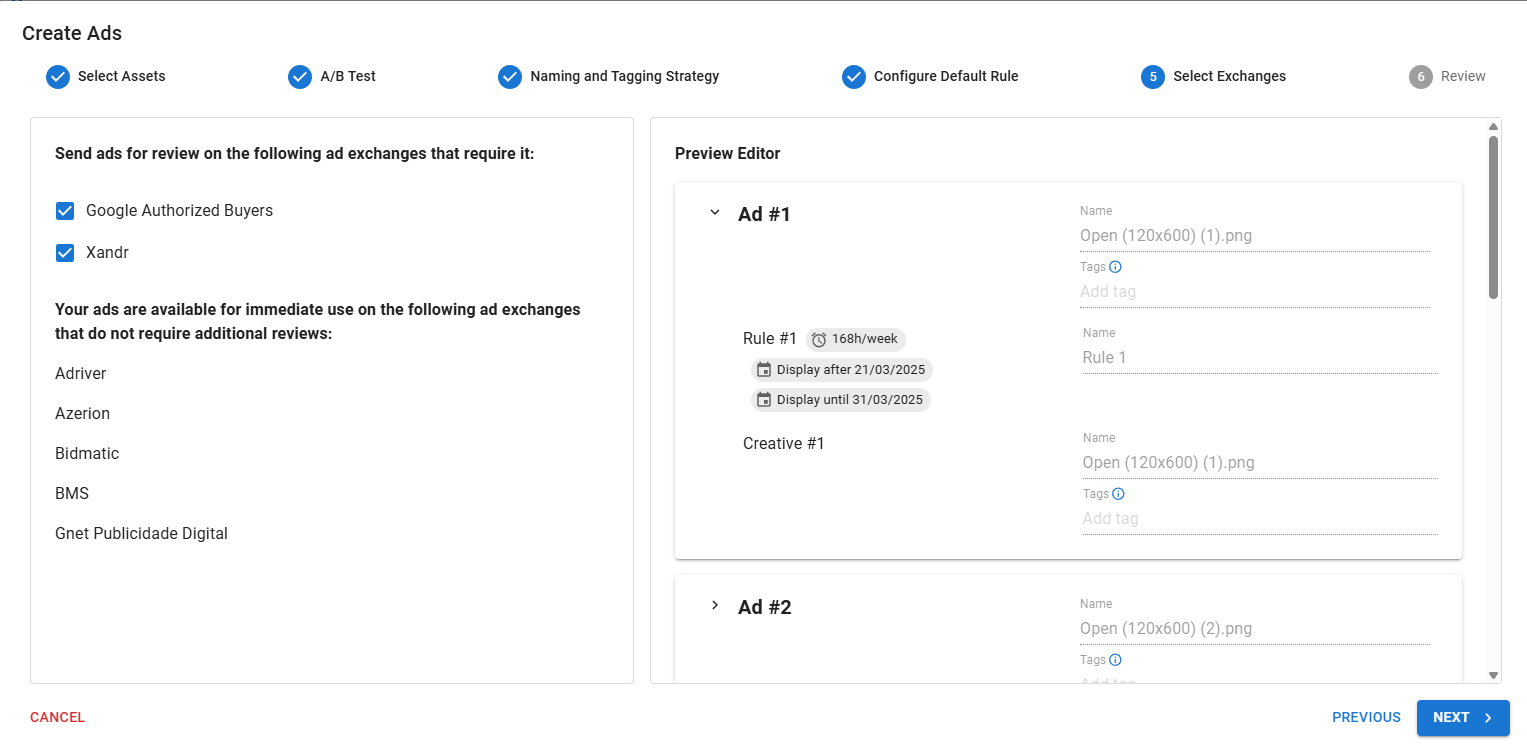Click the Preview Editor scrollbar down arrow
The image size is (1527, 749).
pos(1493,675)
